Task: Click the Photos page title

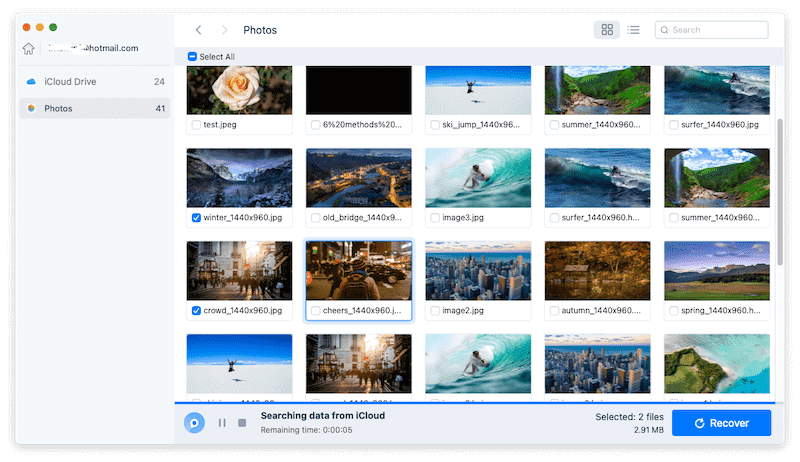Action: 260,30
